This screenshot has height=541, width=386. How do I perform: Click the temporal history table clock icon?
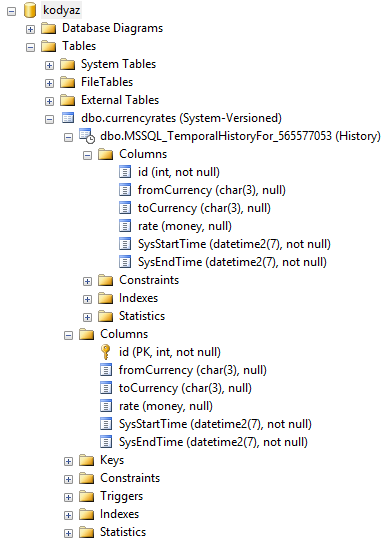click(x=87, y=136)
